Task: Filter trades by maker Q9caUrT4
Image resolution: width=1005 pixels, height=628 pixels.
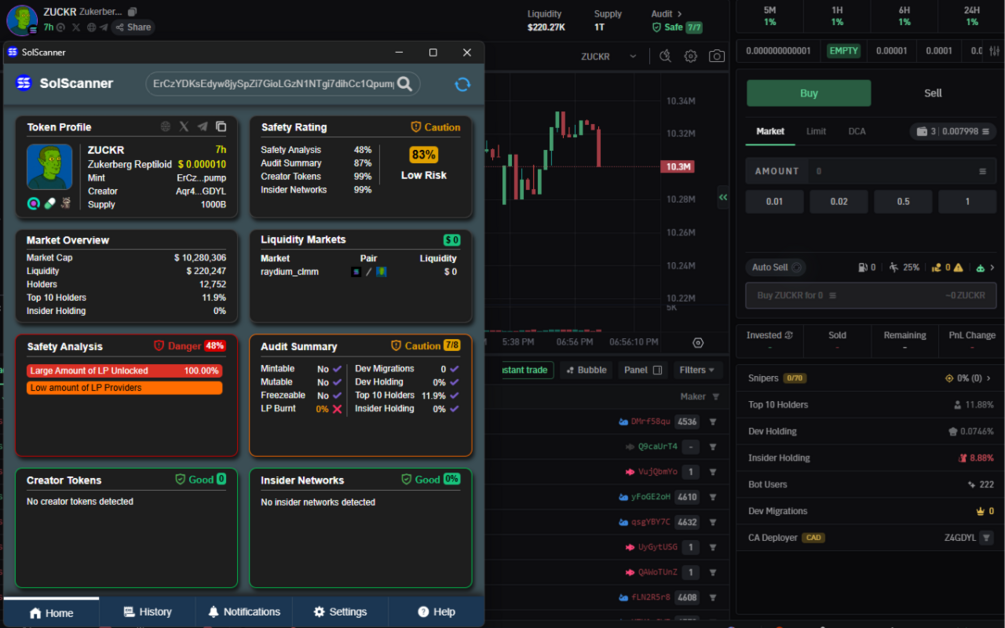Action: [713, 447]
